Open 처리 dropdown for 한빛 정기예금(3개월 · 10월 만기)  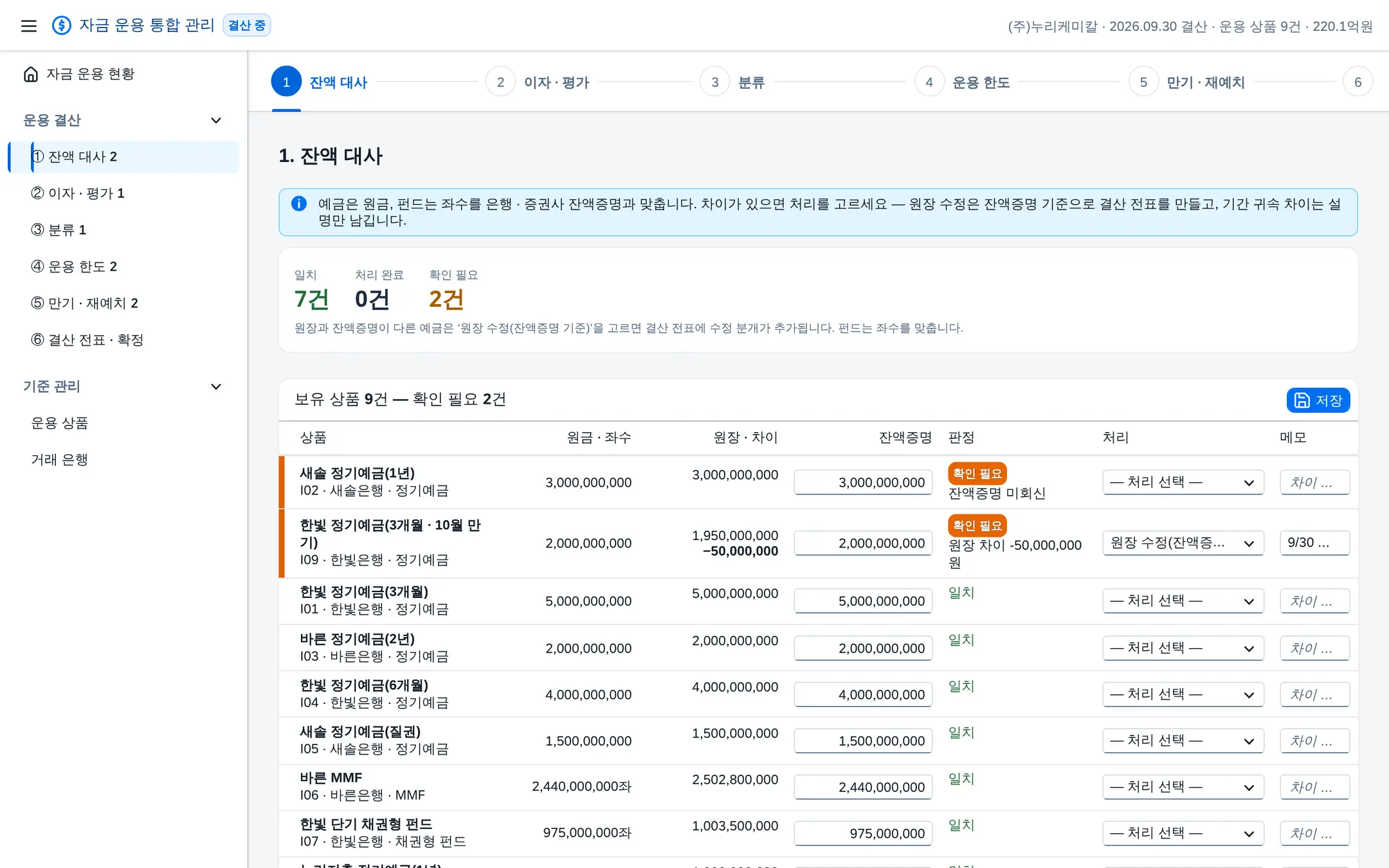click(1183, 543)
